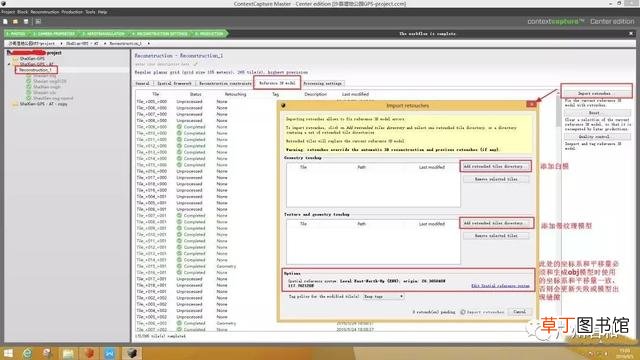The image size is (640, 360).
Task: Collapse the ShaXian-GPS - AT tree node
Action: 9,64
